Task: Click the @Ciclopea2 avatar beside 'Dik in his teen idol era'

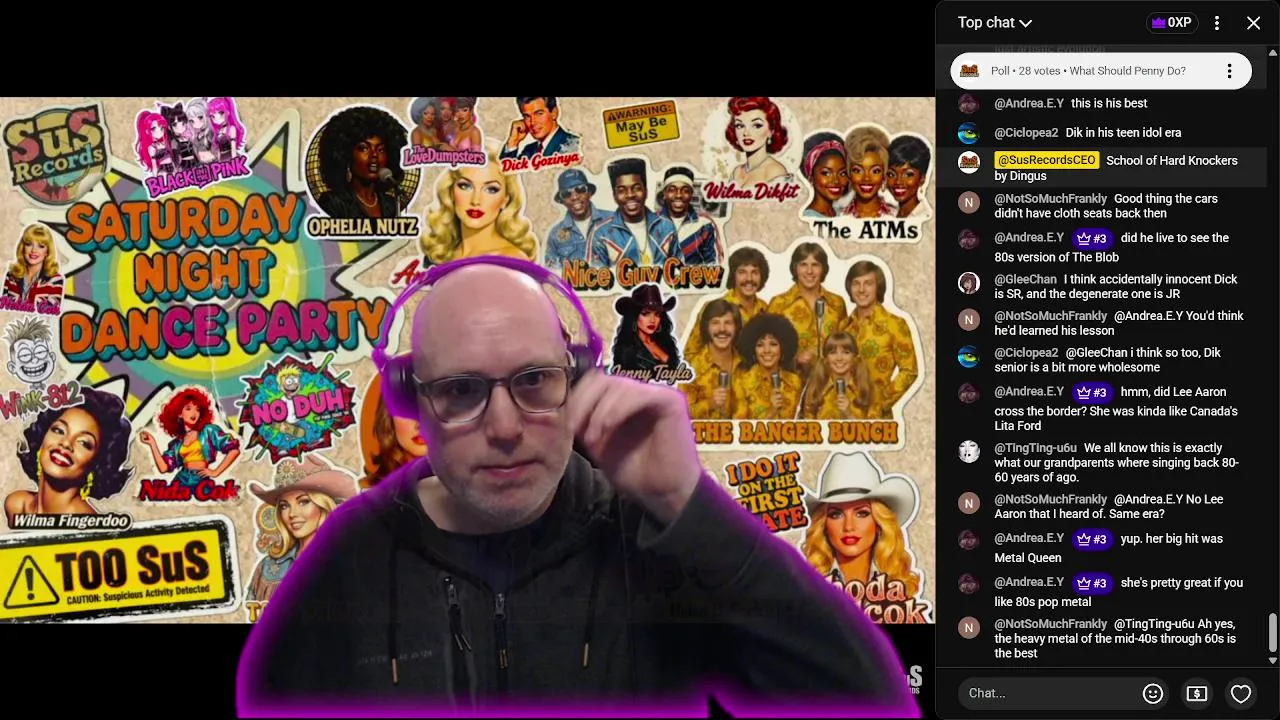Action: coord(968,133)
